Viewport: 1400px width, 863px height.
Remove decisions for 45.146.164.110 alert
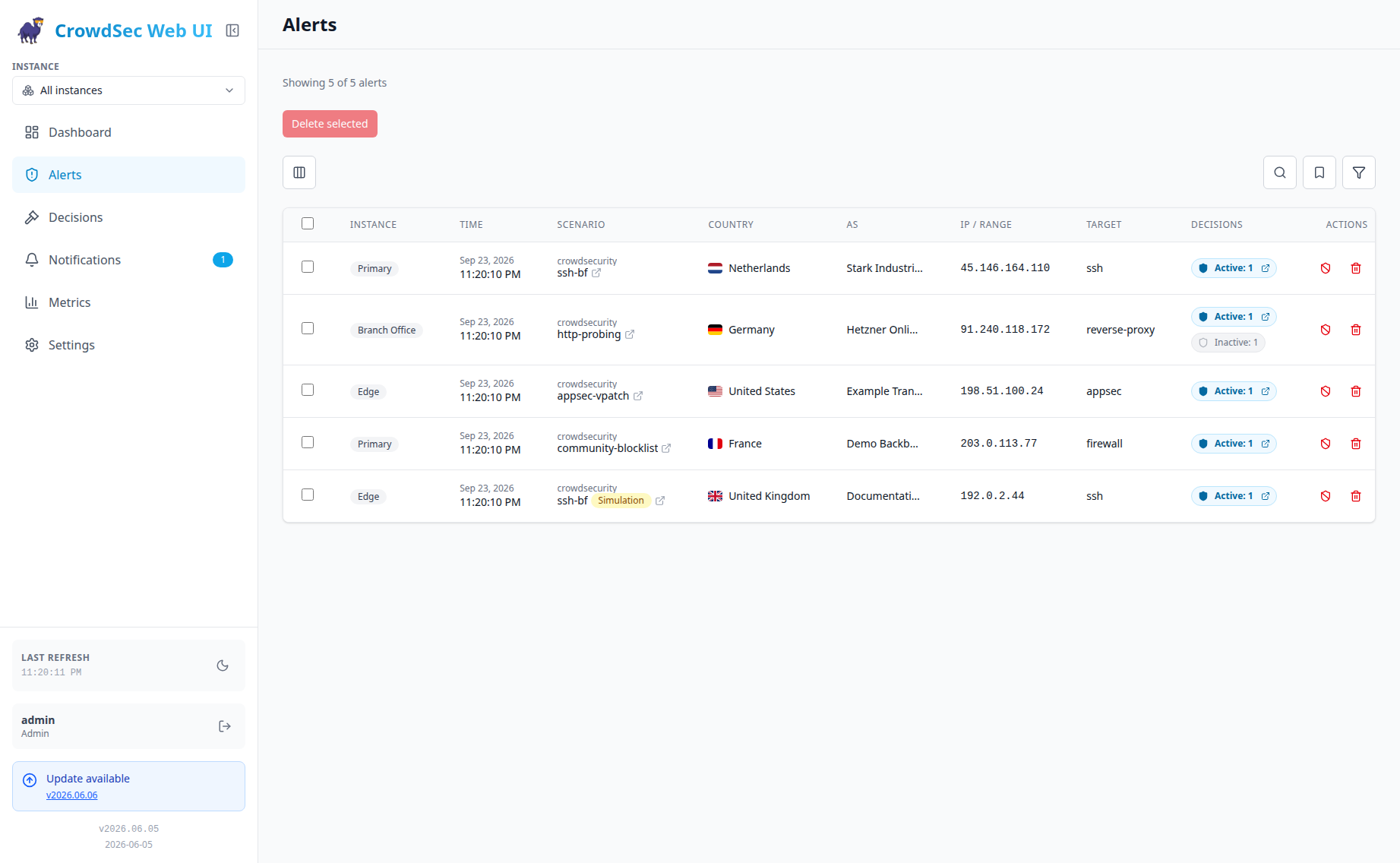[1326, 268]
